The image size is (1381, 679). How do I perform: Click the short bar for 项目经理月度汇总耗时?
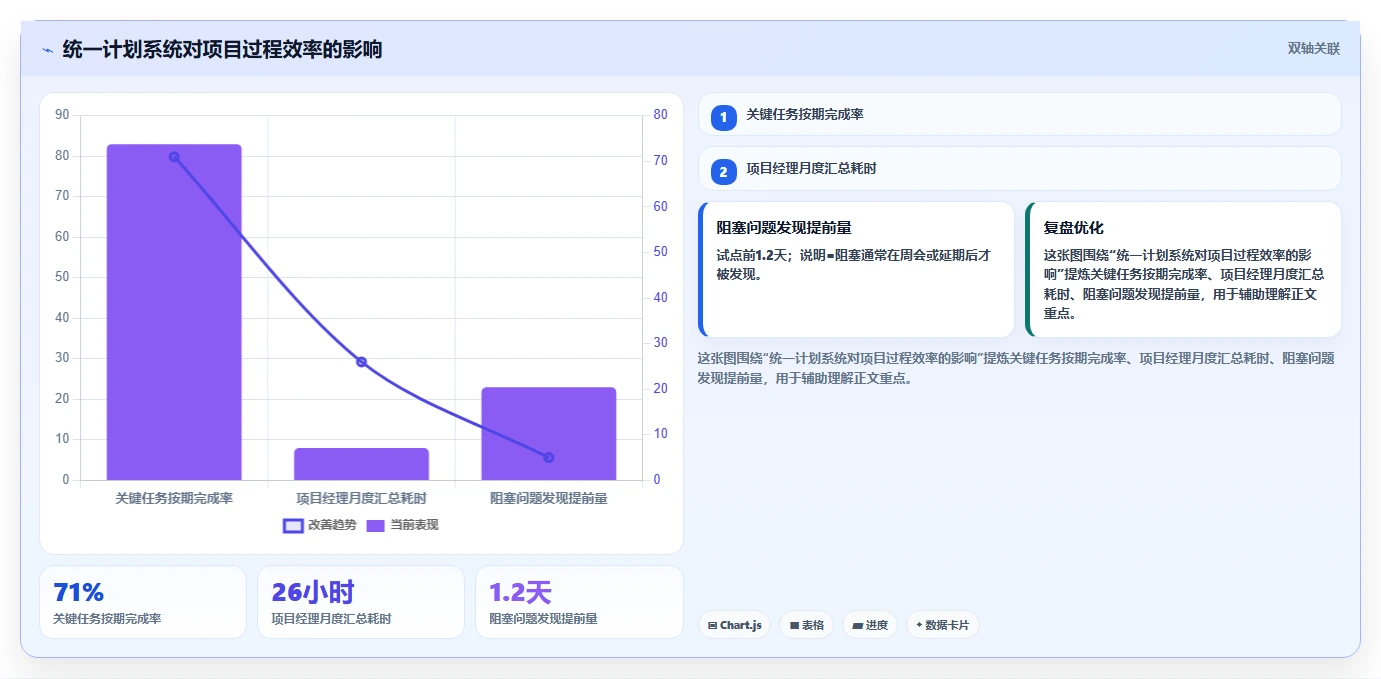[x=361, y=464]
